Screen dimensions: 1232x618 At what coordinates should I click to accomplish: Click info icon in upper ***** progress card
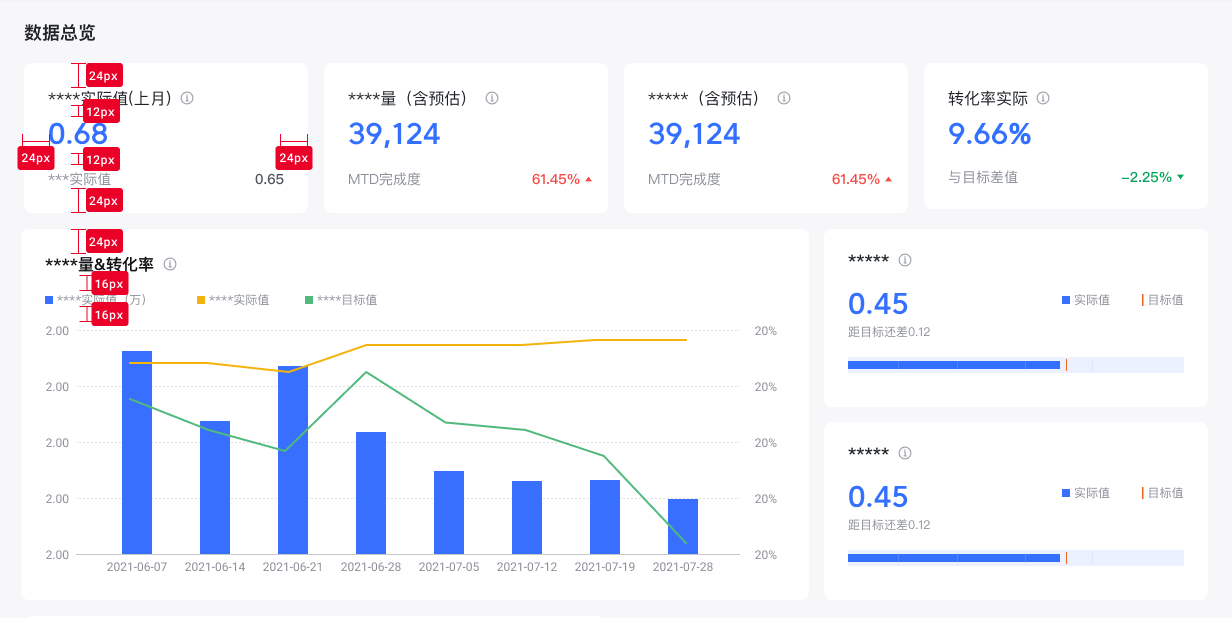[905, 260]
